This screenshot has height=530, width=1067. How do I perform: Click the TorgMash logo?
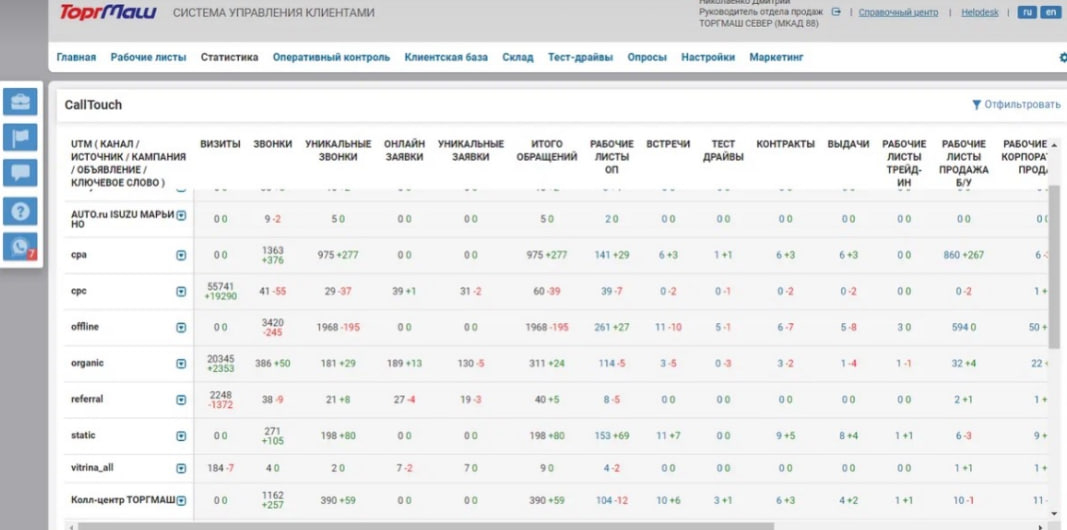[108, 12]
